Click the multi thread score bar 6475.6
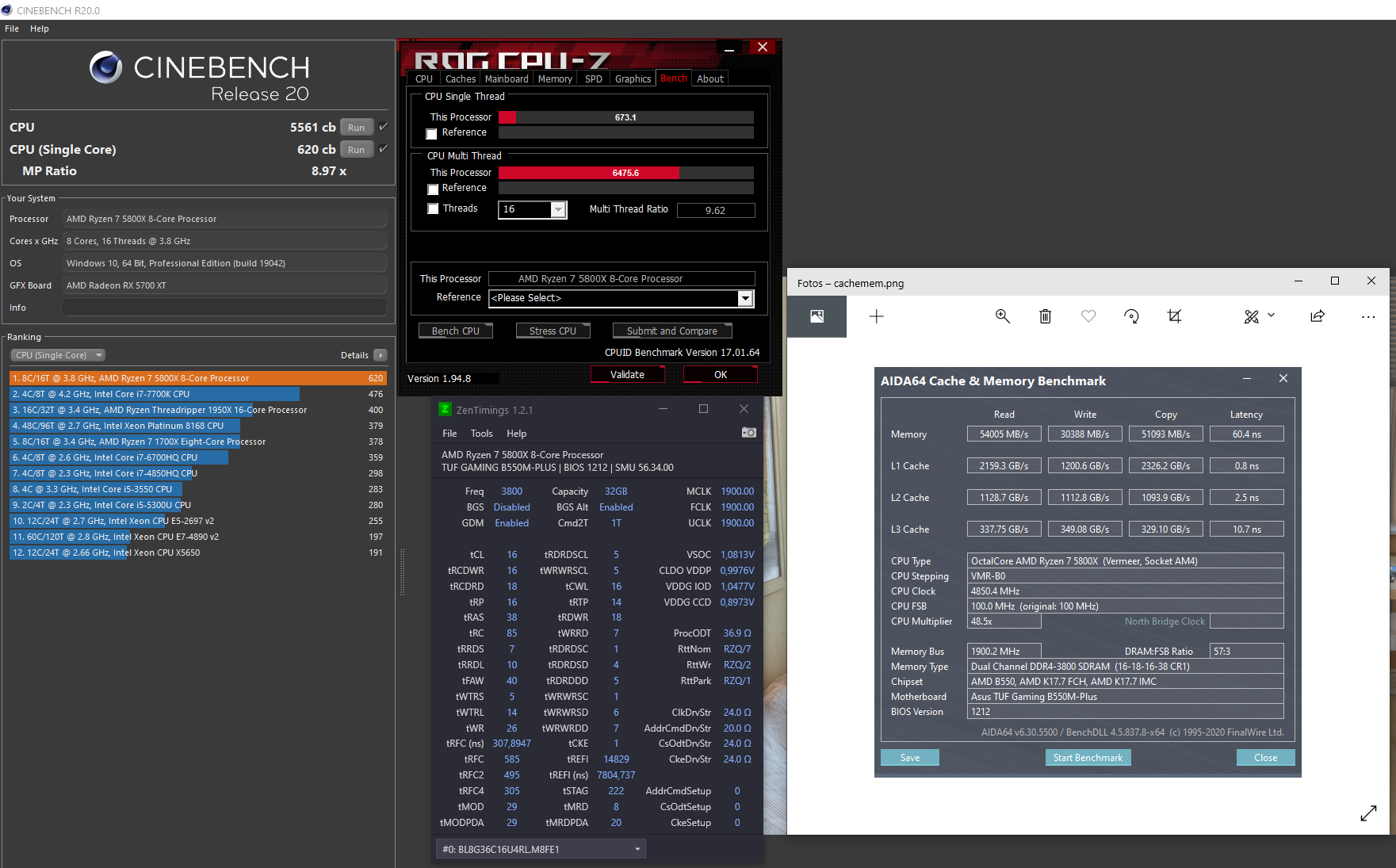 (625, 173)
